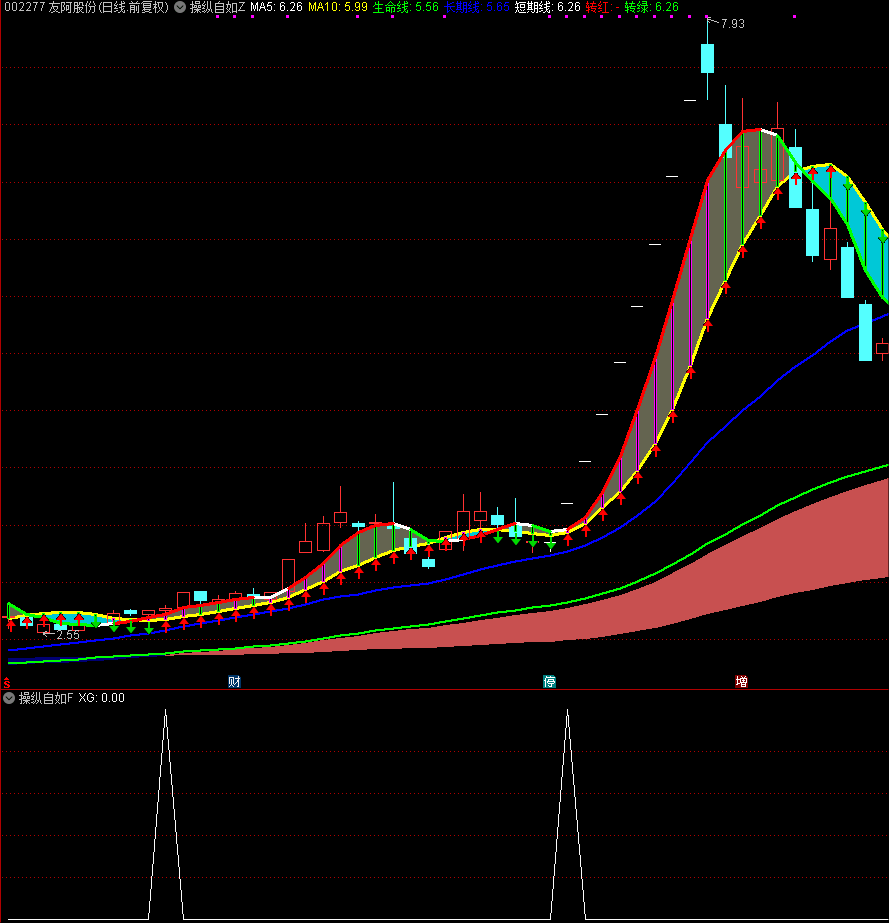The width and height of the screenshot is (889, 923).
Task: Click the tallest cyan candlestick at the peak
Action: click(x=708, y=58)
